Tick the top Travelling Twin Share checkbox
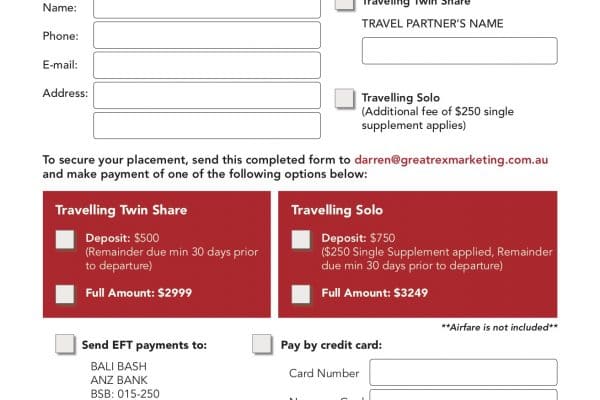Screen dimensions: 600x400 coord(344,4)
